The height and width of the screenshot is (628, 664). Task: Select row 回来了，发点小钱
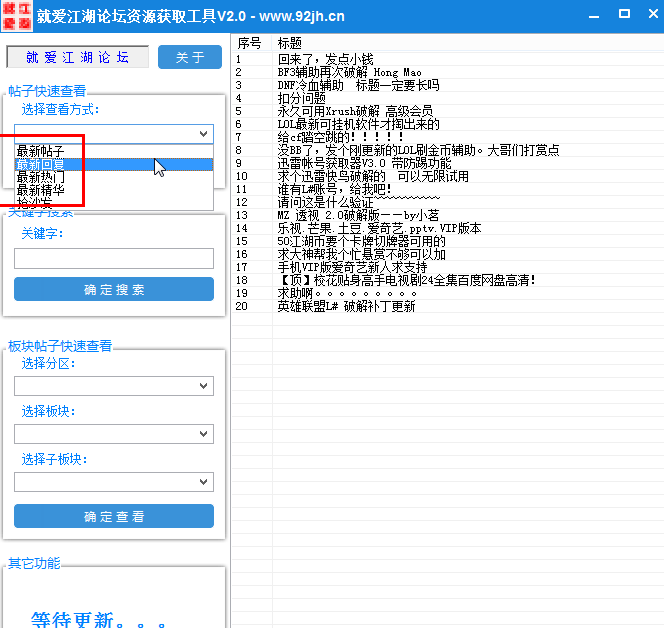[x=448, y=59]
